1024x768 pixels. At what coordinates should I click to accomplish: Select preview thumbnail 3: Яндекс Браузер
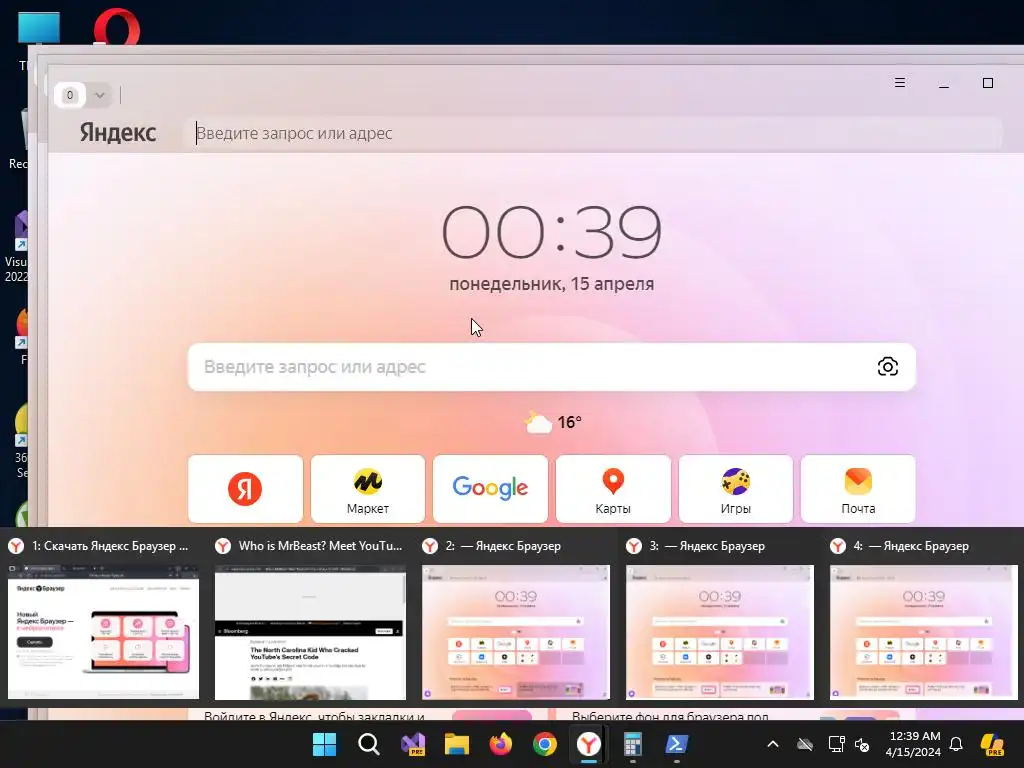pos(720,632)
